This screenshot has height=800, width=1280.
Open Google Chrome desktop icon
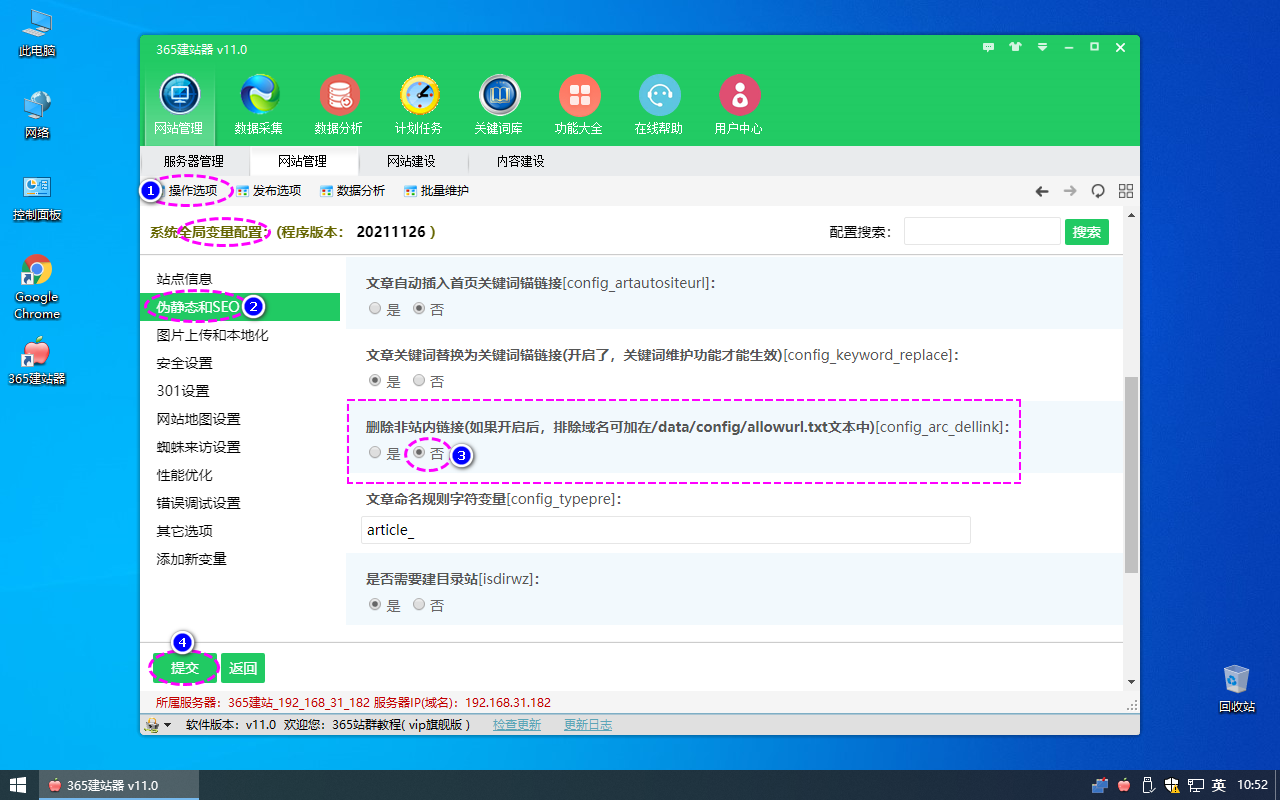(x=37, y=287)
